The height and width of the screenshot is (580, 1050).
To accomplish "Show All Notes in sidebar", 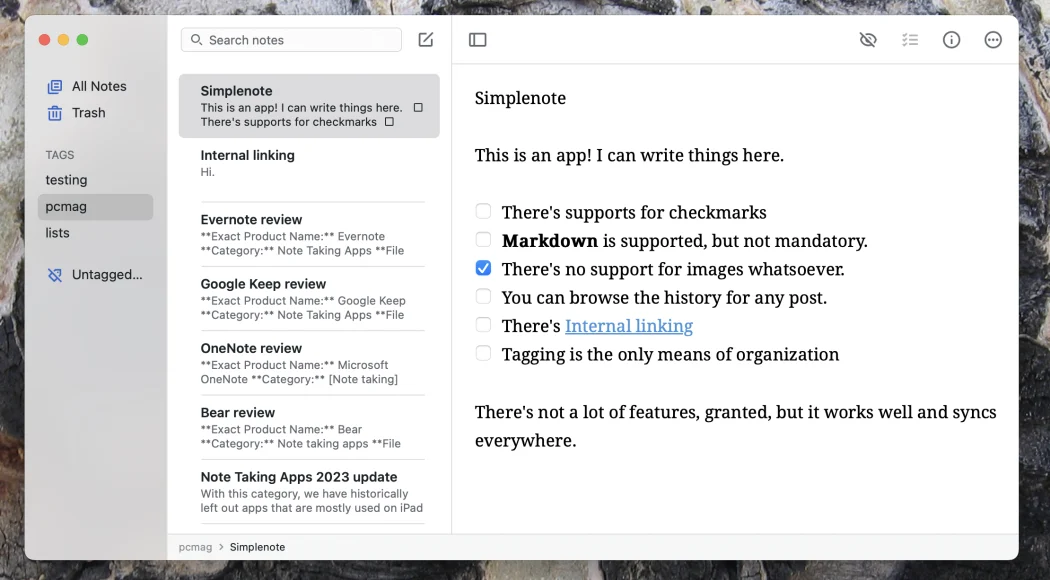I will point(98,86).
